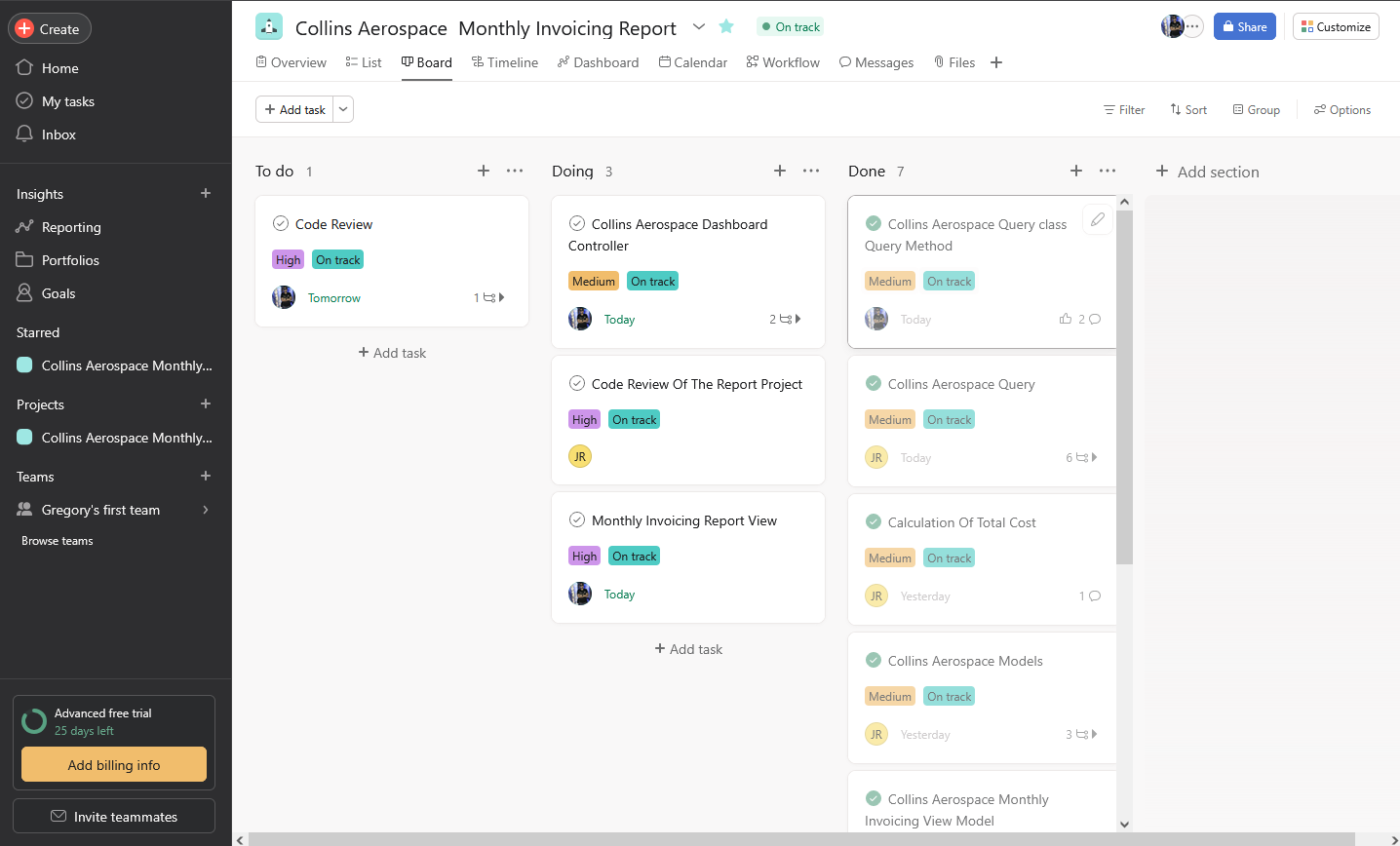The height and width of the screenshot is (846, 1400).
Task: Open Done column more actions menu
Action: pos(1108,171)
